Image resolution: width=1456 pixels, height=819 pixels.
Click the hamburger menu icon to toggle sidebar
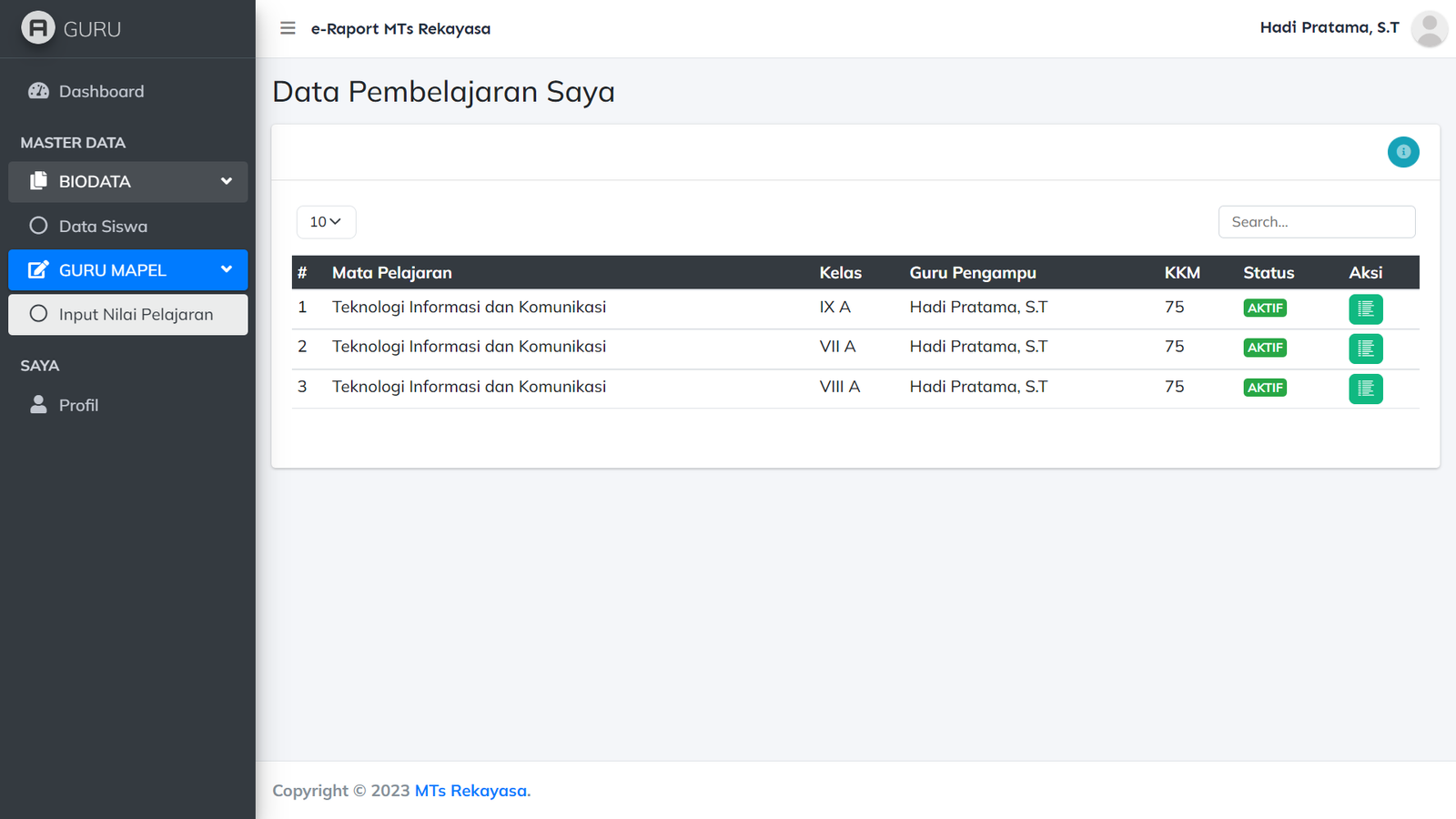[x=288, y=28]
